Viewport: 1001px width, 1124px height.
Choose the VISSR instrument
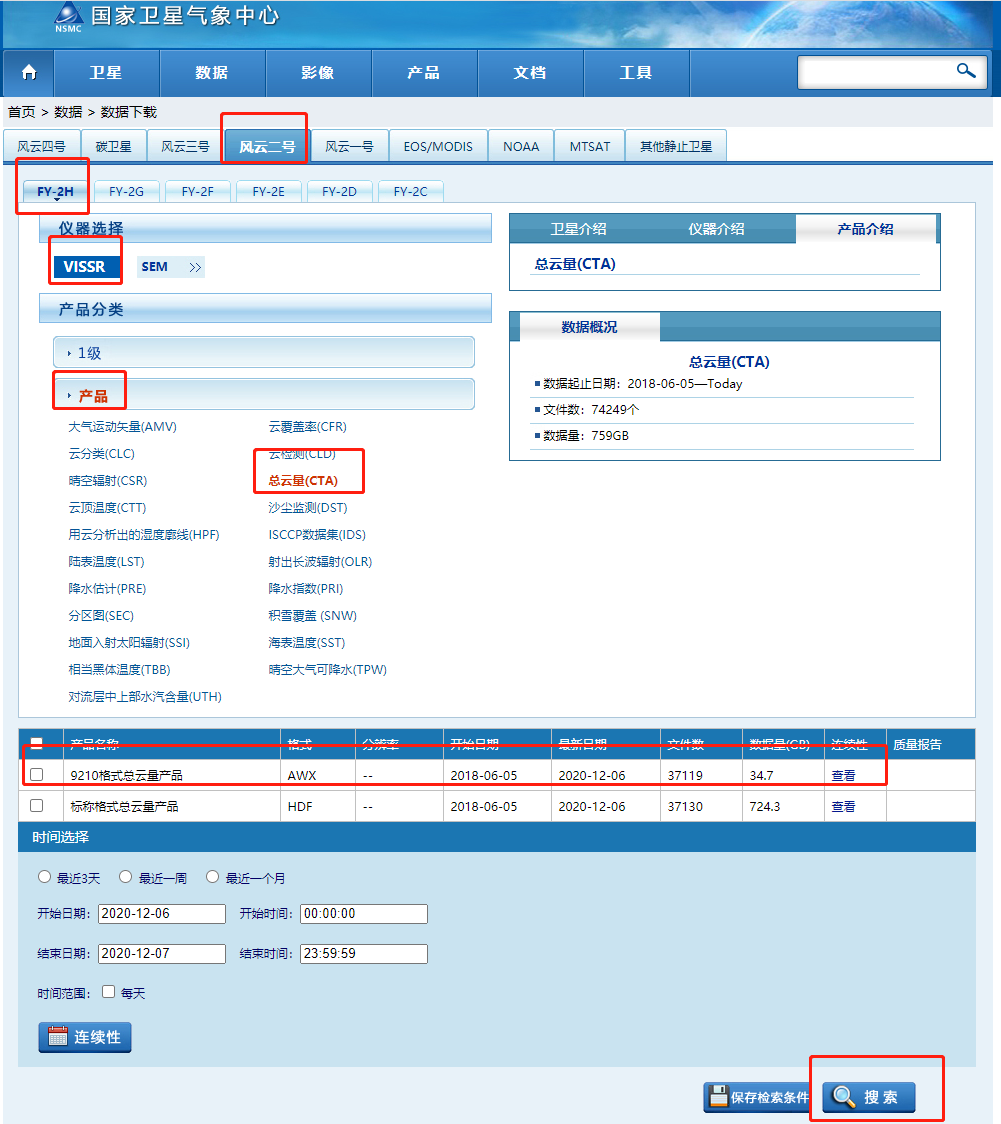pyautogui.click(x=85, y=267)
